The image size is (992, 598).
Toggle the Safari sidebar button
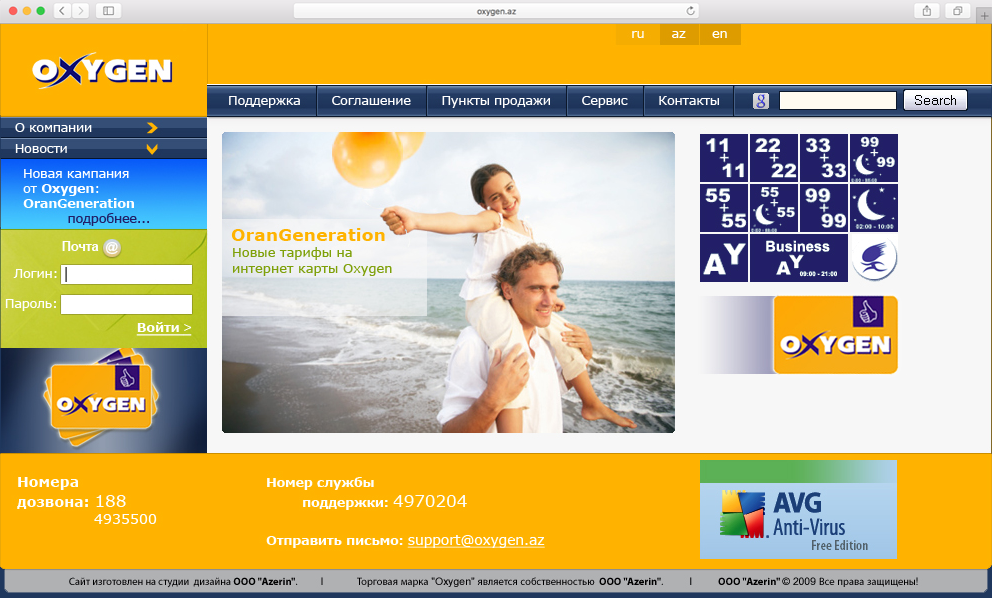click(108, 11)
